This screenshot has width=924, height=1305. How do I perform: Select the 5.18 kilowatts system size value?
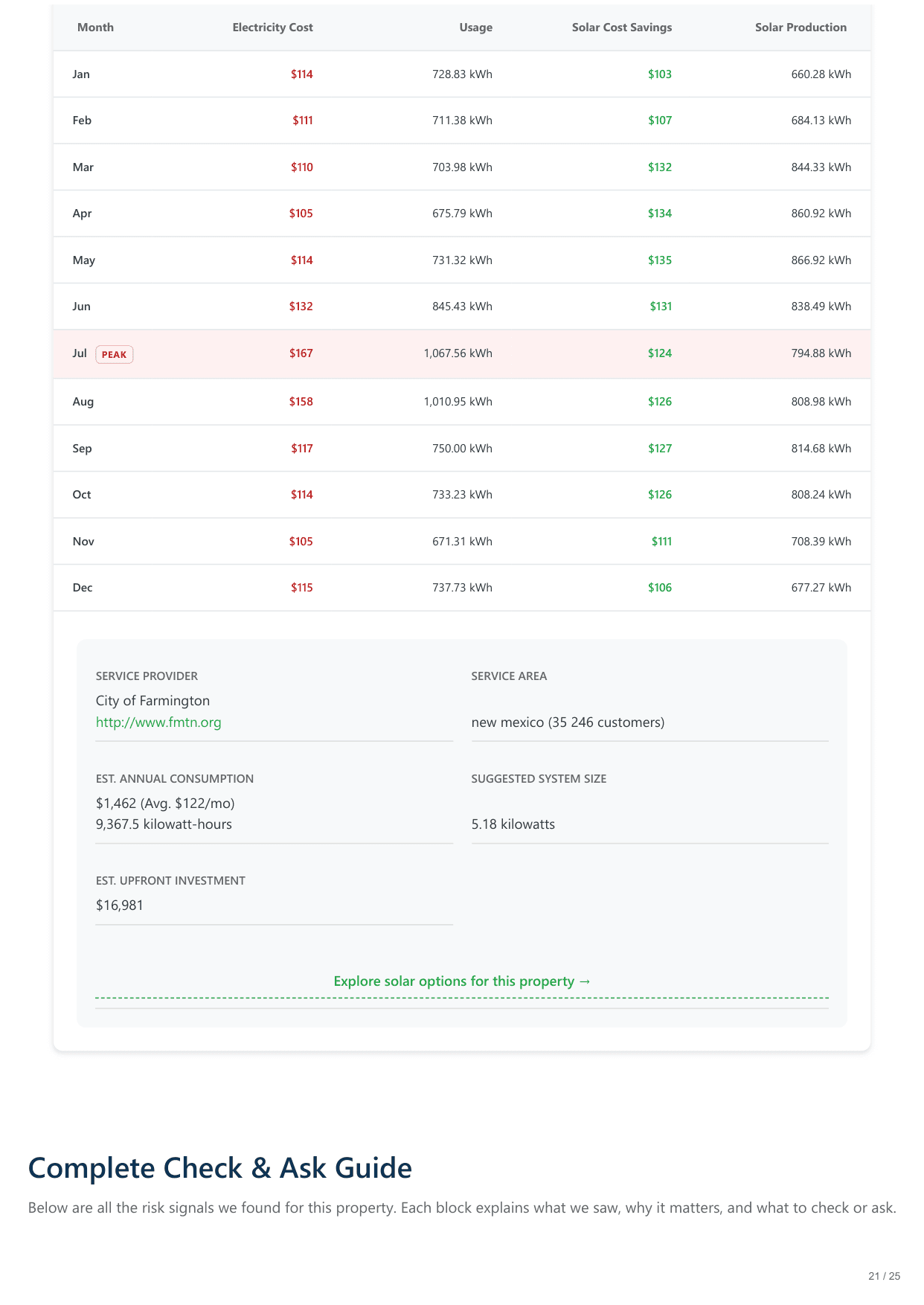[x=513, y=824]
